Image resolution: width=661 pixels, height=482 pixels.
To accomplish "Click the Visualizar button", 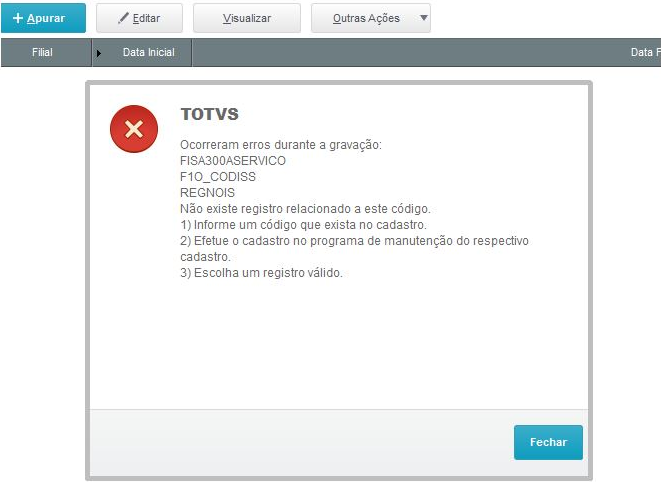I will tap(247, 18).
